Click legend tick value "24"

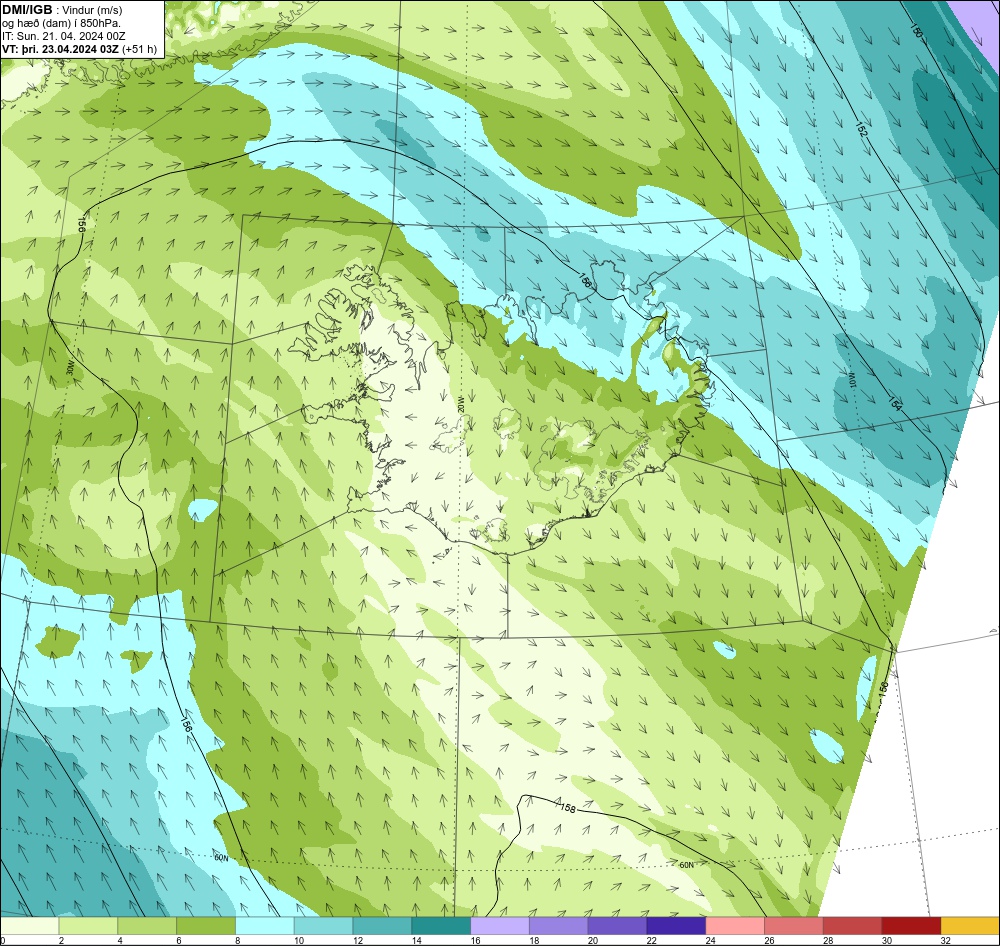[710, 940]
